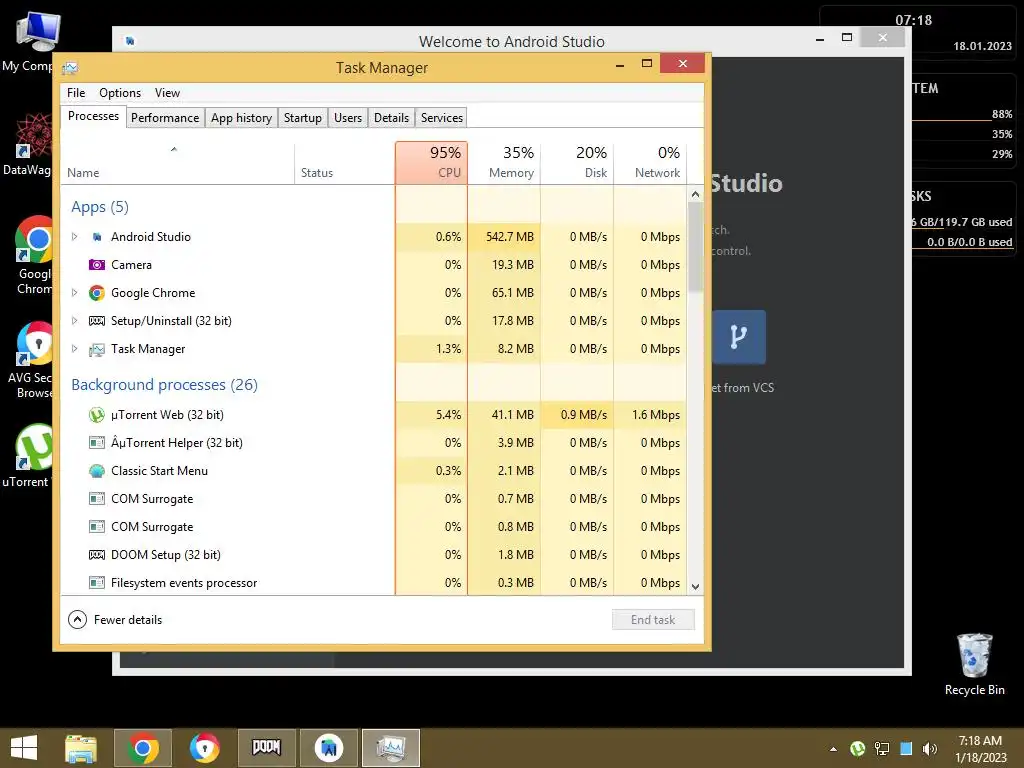Click process list scrollbar up arrow
The width and height of the screenshot is (1024, 768).
tap(695, 194)
